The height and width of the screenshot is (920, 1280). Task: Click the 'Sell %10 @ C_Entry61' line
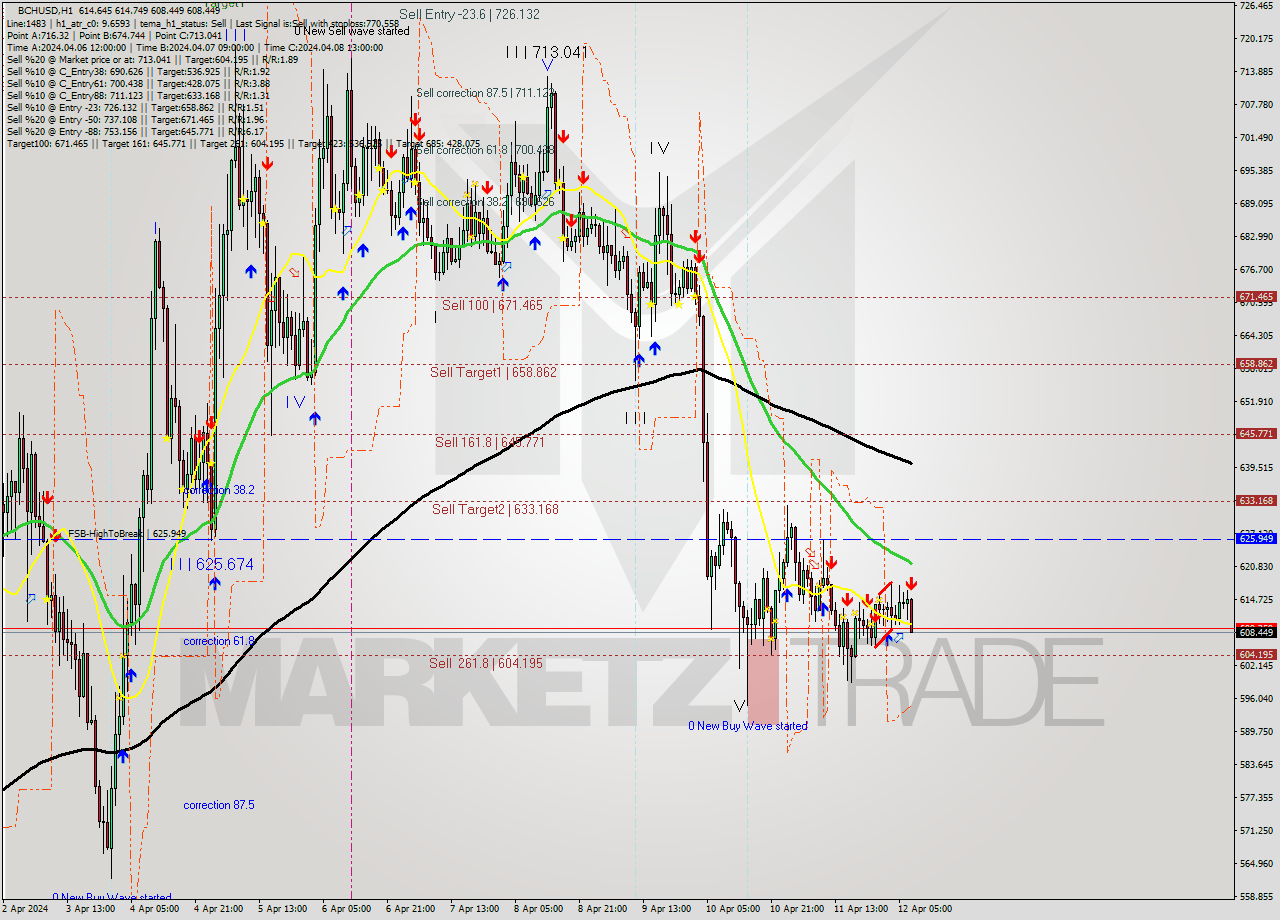coord(138,84)
